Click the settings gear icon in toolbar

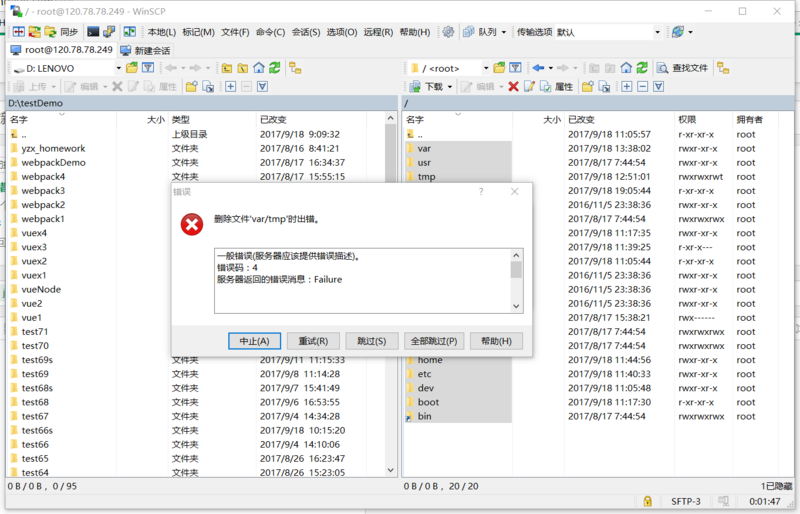pyautogui.click(x=448, y=32)
